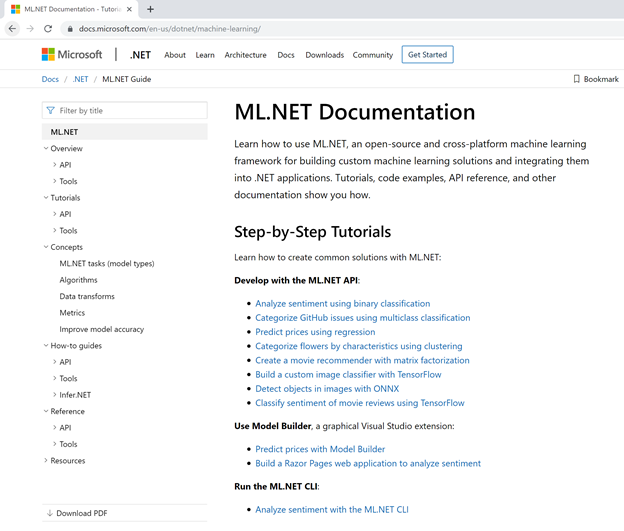Select ML.NET in the sidebar
The width and height of the screenshot is (624, 531).
click(125, 132)
